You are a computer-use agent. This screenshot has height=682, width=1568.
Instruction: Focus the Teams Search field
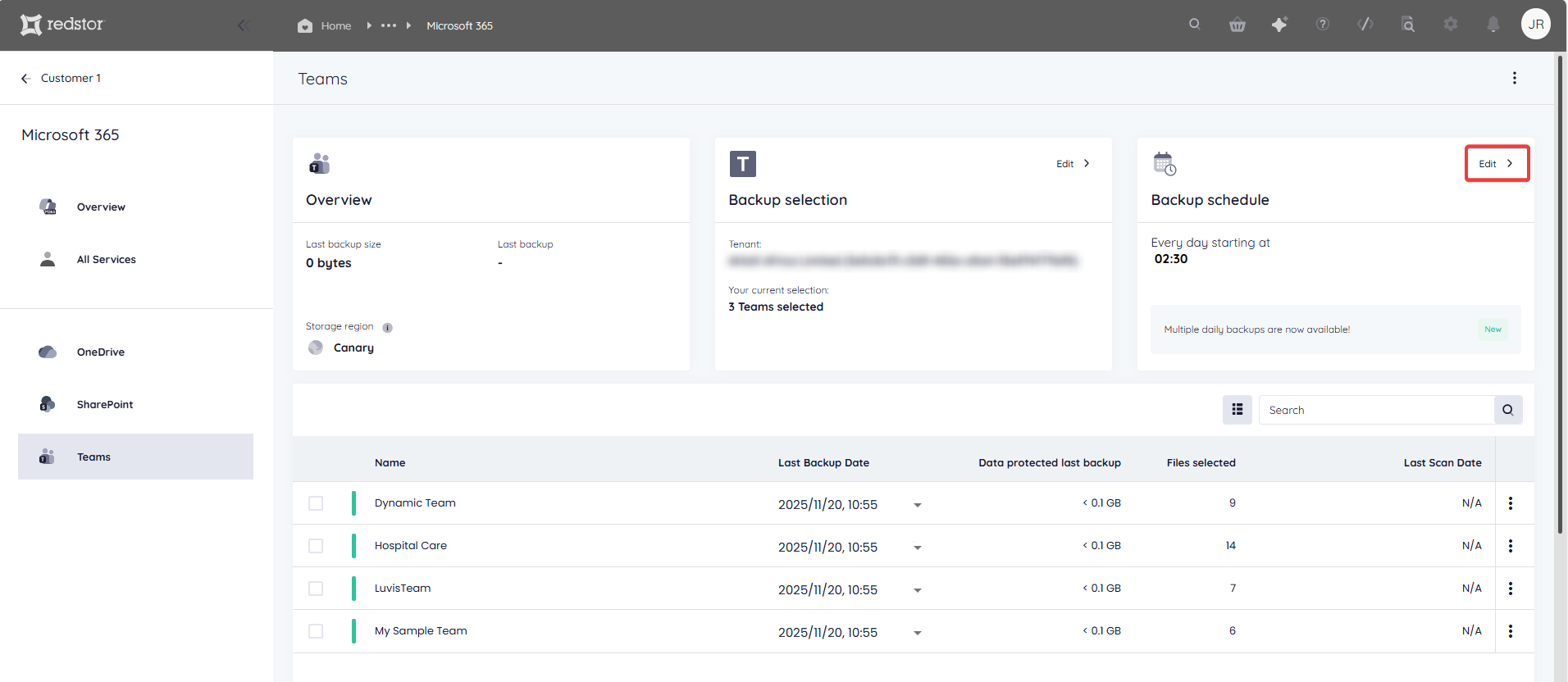[1376, 410]
